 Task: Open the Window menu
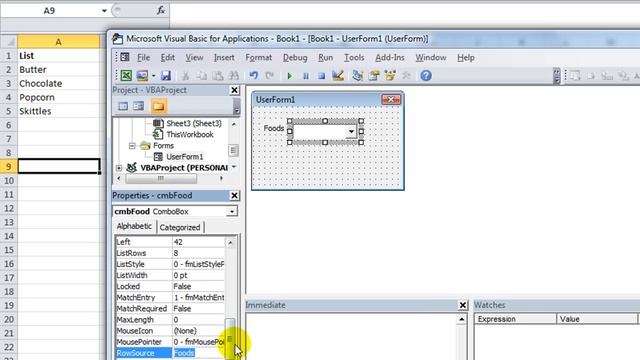[431, 58]
